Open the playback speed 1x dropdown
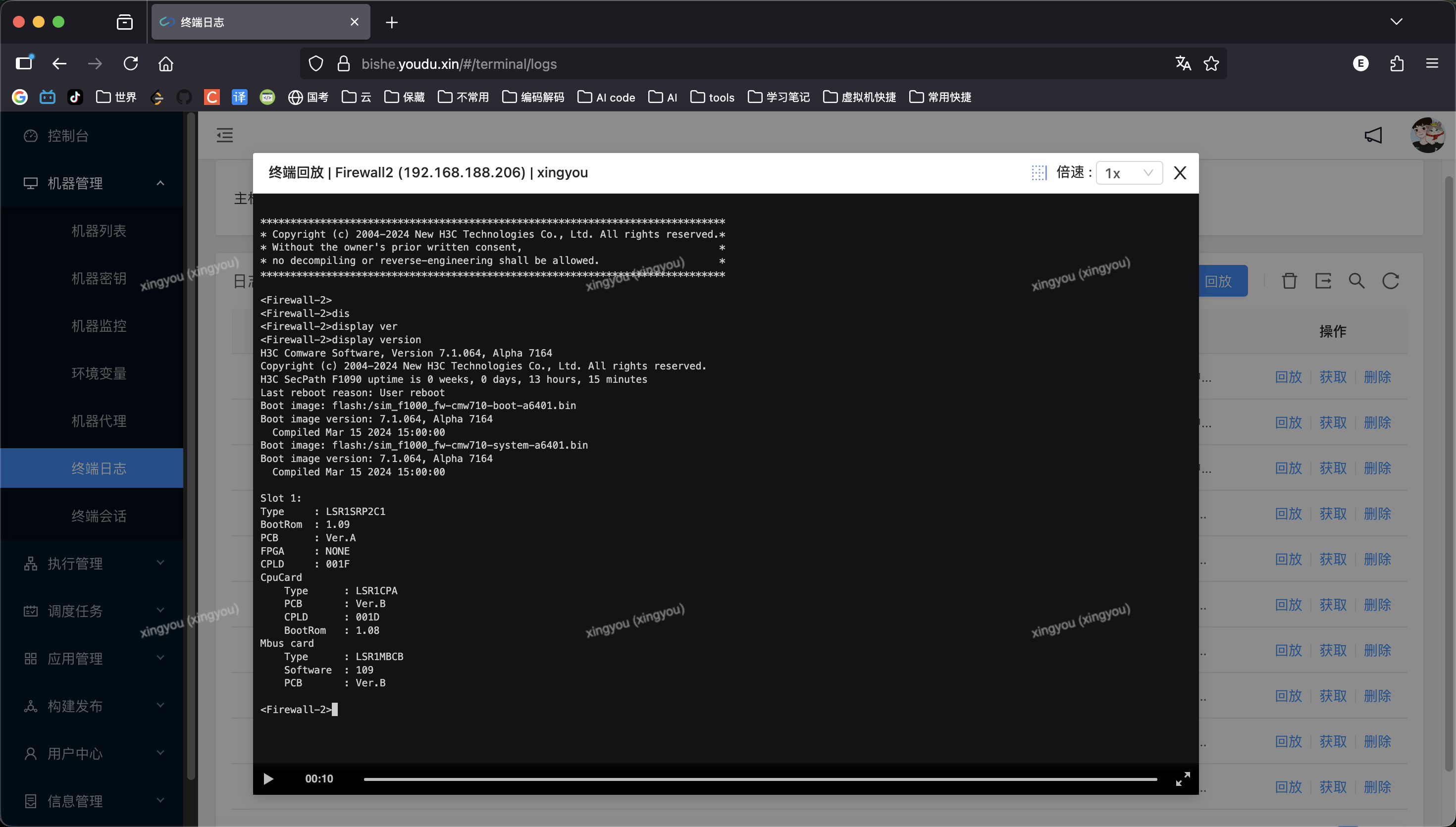This screenshot has height=827, width=1456. point(1128,173)
